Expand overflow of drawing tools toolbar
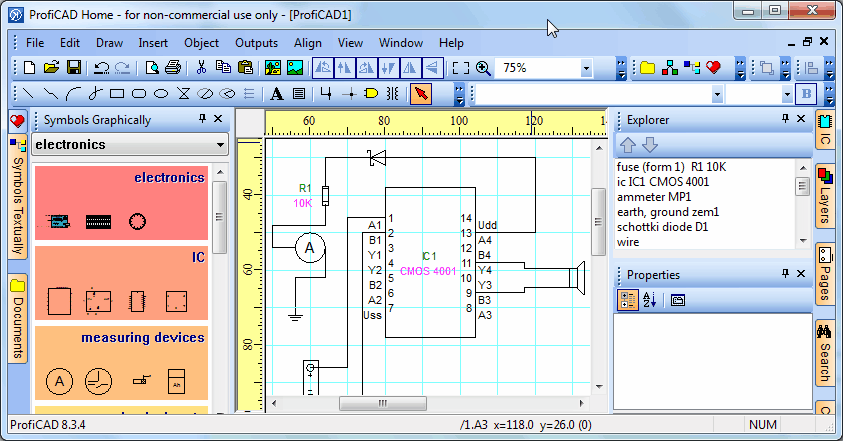The image size is (843, 441). [459, 94]
